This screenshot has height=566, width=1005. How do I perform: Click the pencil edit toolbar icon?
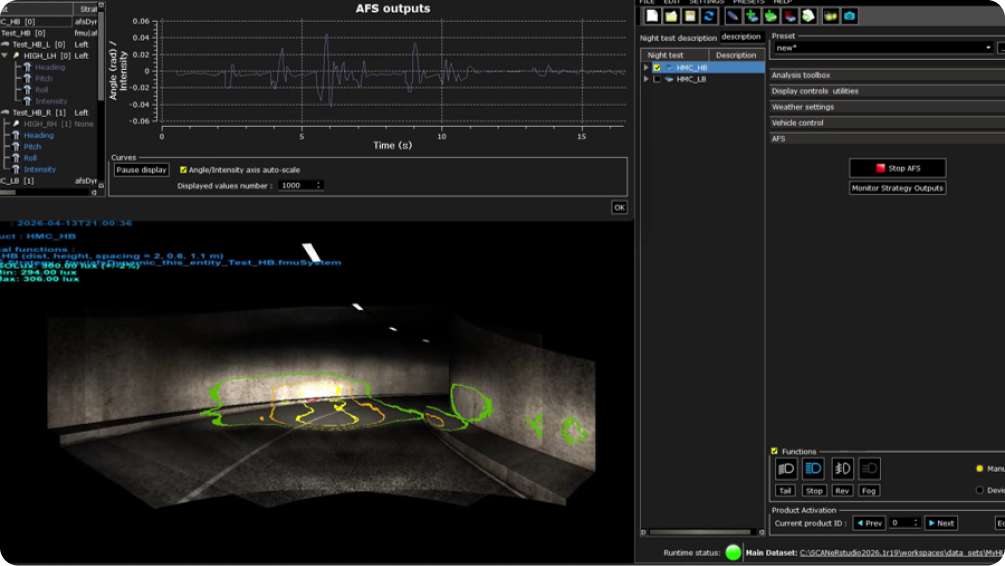[x=733, y=17]
